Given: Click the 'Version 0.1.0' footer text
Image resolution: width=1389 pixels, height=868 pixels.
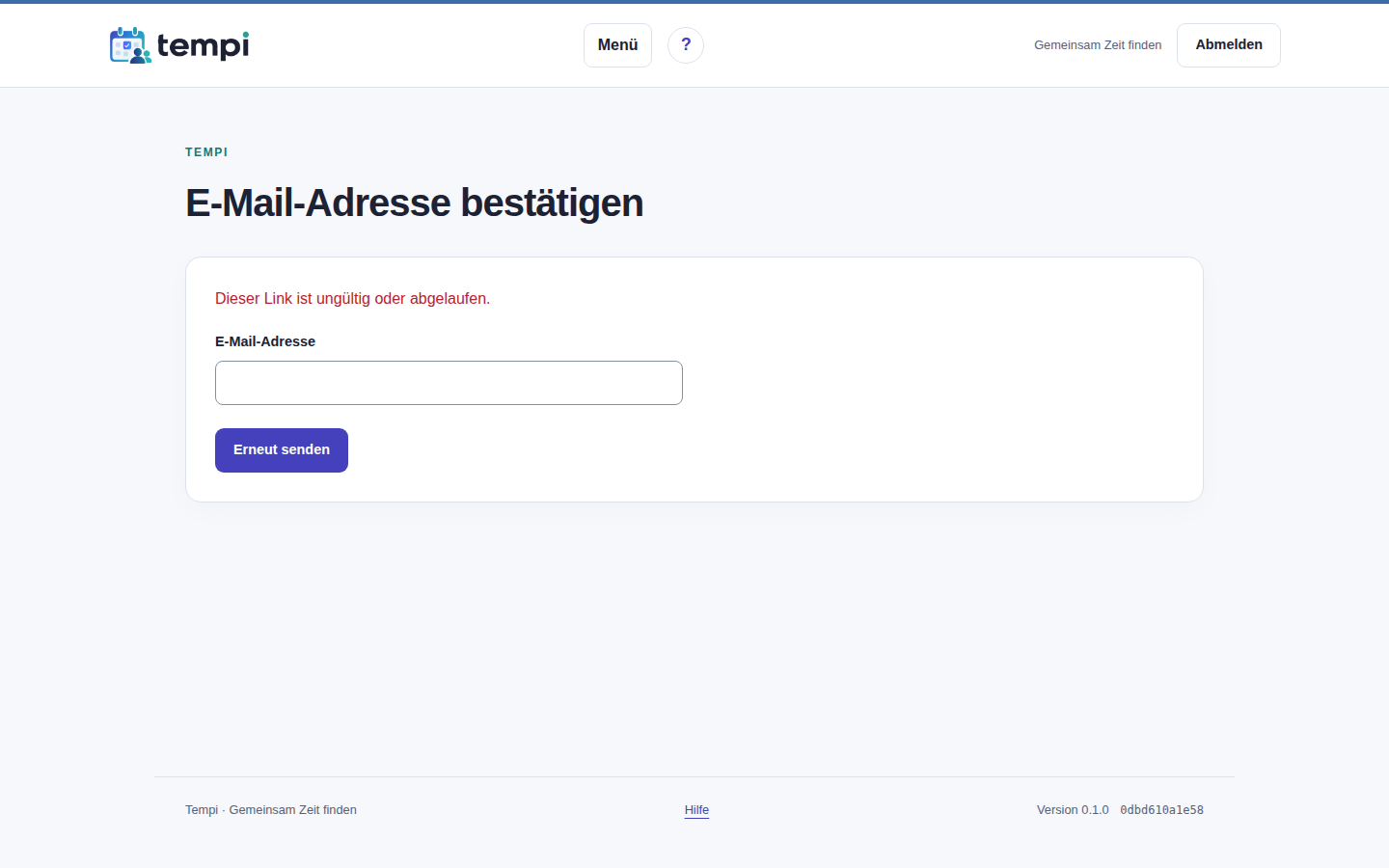Looking at the screenshot, I should point(1073,810).
